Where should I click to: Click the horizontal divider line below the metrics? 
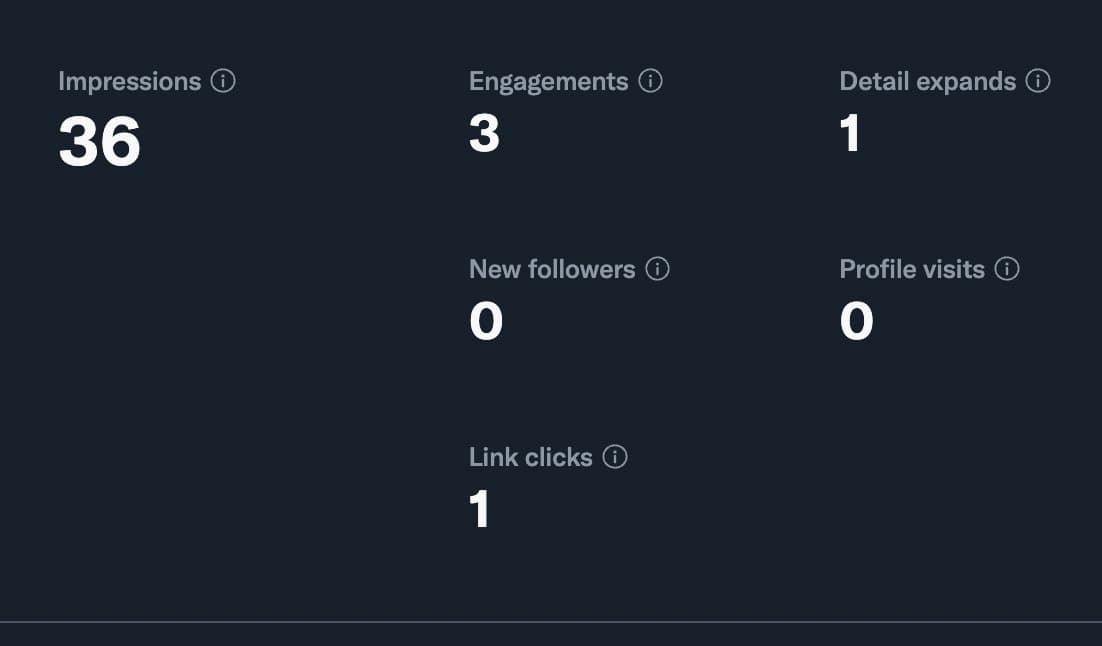[x=551, y=622]
